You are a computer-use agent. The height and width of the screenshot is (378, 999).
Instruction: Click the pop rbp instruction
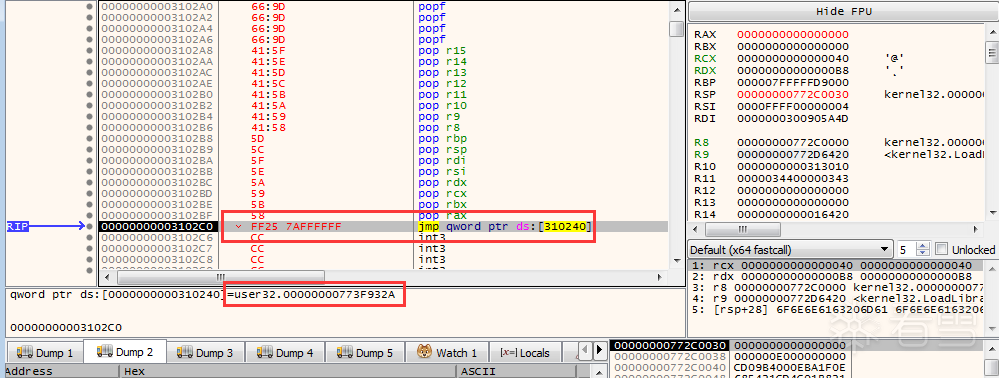coord(443,138)
